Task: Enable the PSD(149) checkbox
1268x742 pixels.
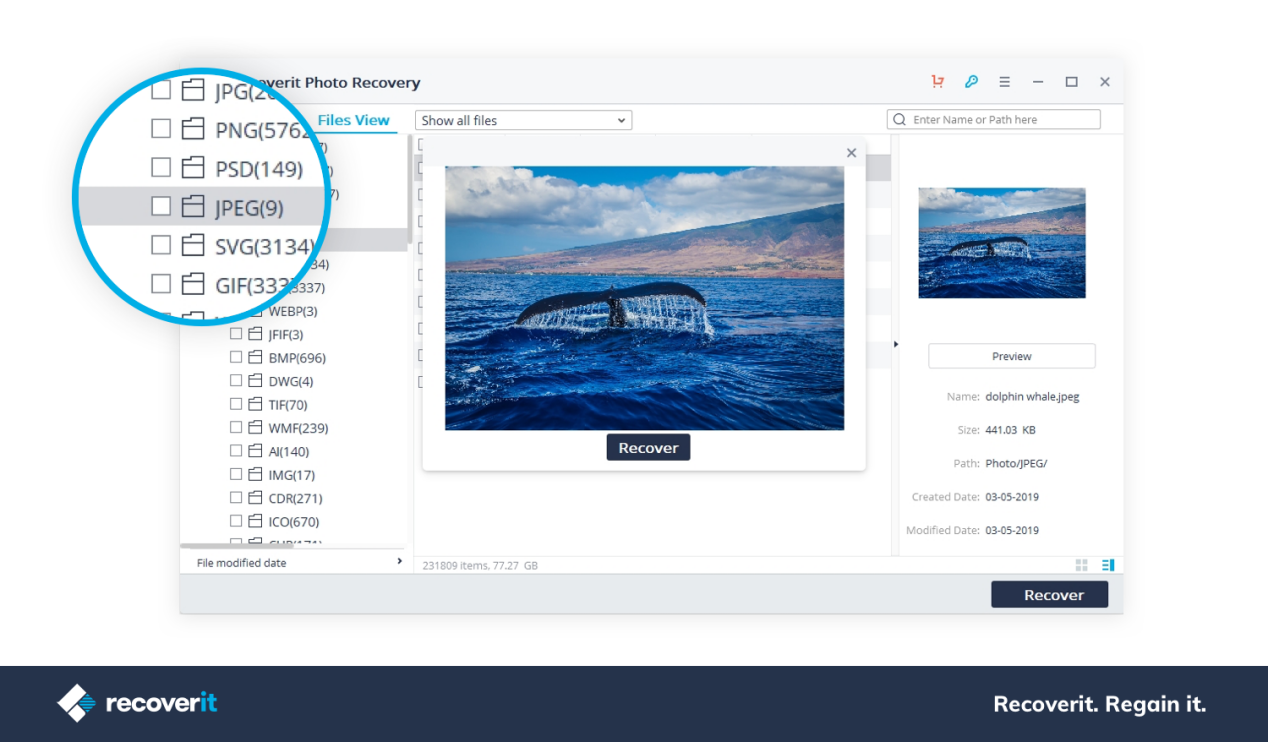Action: click(x=159, y=168)
